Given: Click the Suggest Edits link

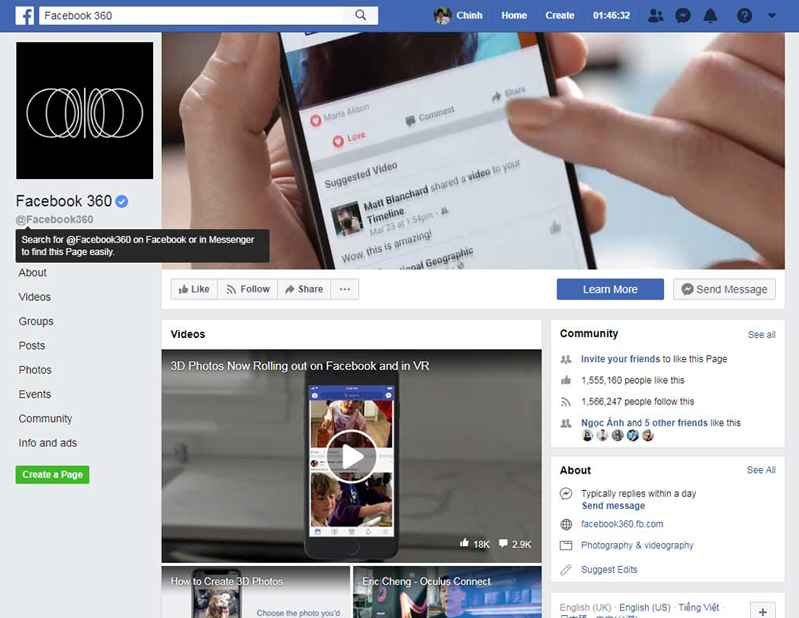Looking at the screenshot, I should [609, 570].
